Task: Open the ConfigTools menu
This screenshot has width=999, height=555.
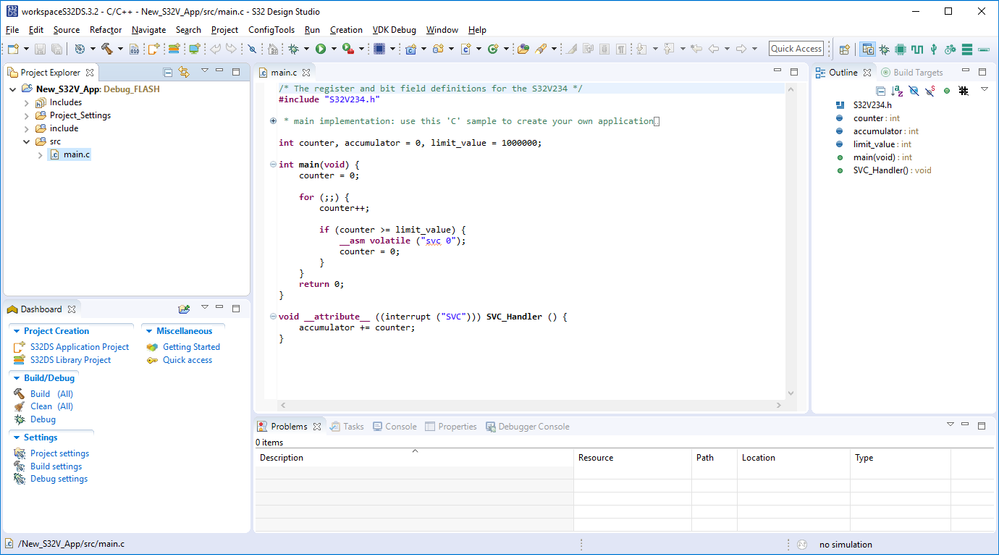Action: 271,30
